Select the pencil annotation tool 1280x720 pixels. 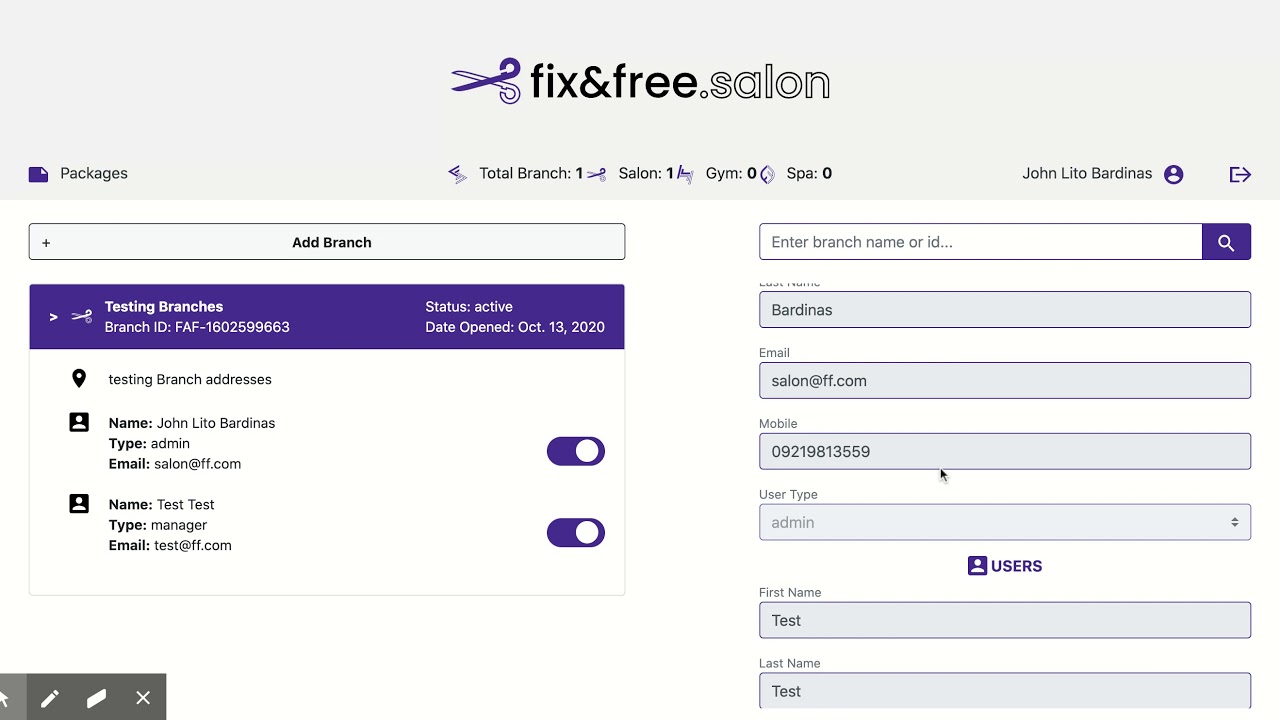click(49, 698)
